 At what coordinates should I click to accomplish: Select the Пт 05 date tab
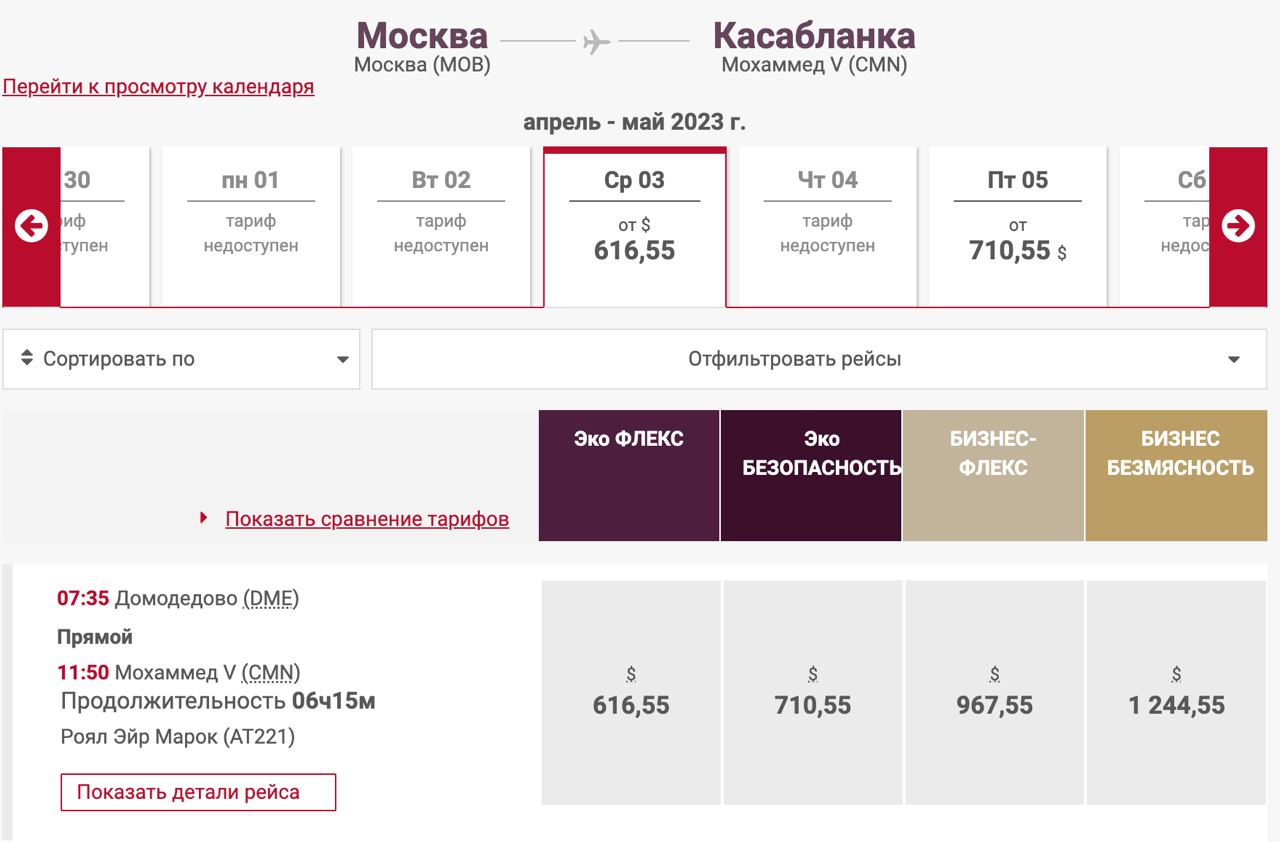click(1018, 227)
